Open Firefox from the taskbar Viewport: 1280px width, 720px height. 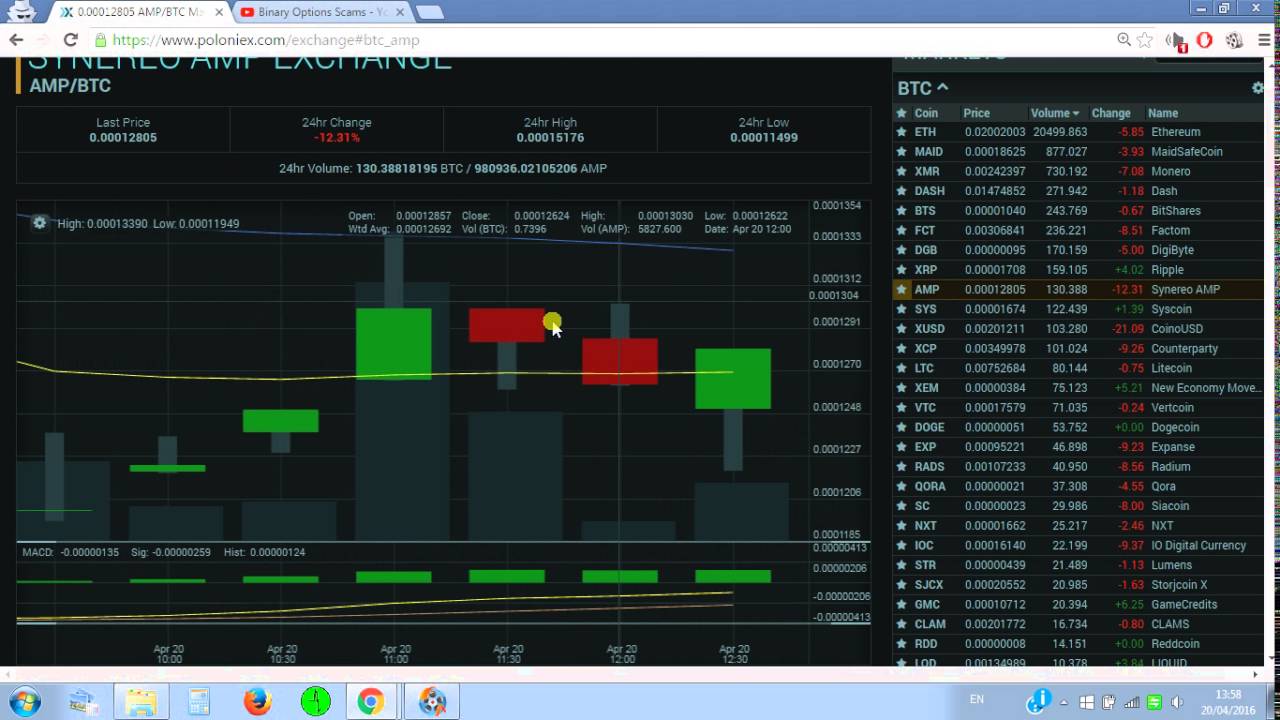[257, 702]
